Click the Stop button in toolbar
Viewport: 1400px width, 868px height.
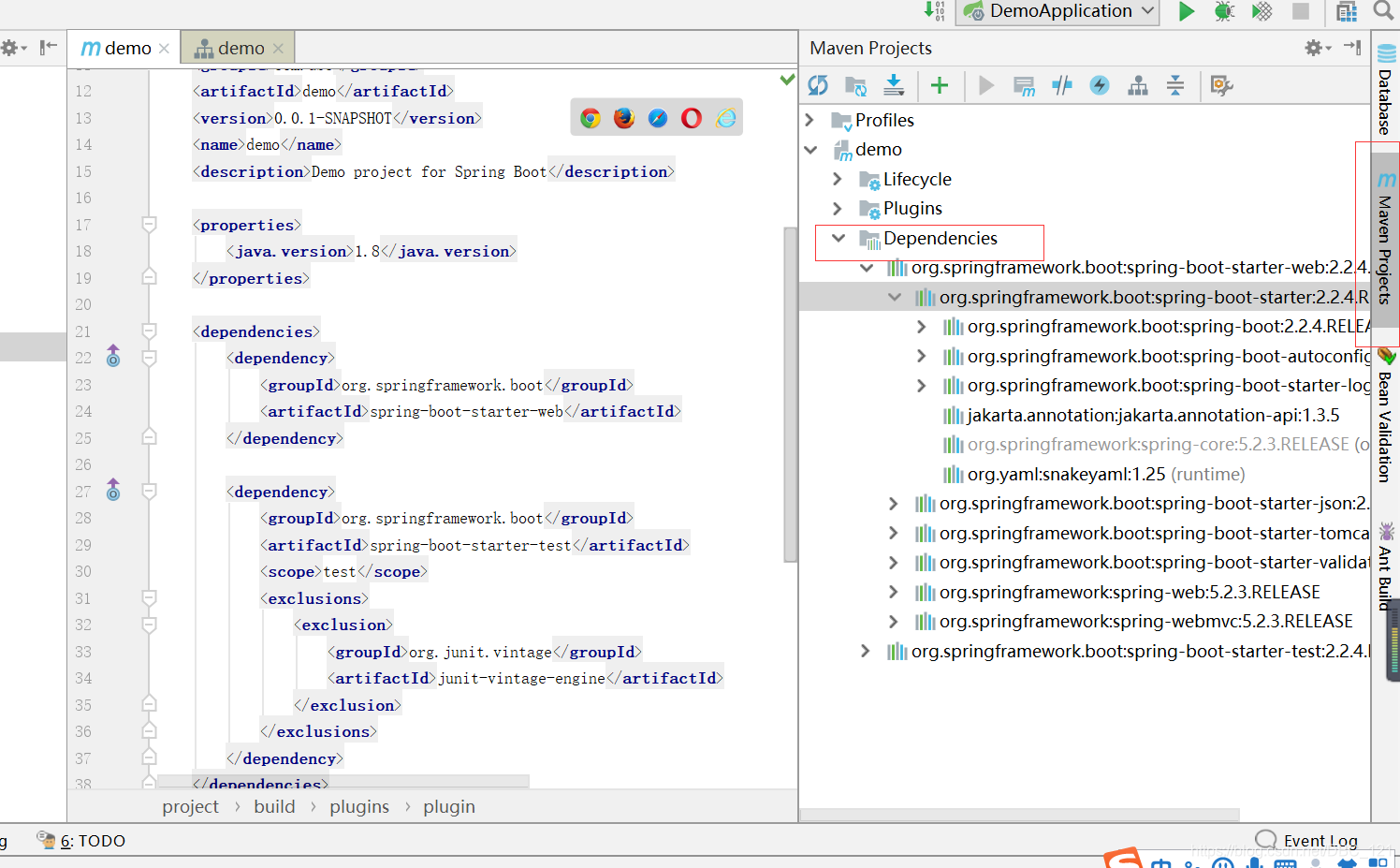1301,11
